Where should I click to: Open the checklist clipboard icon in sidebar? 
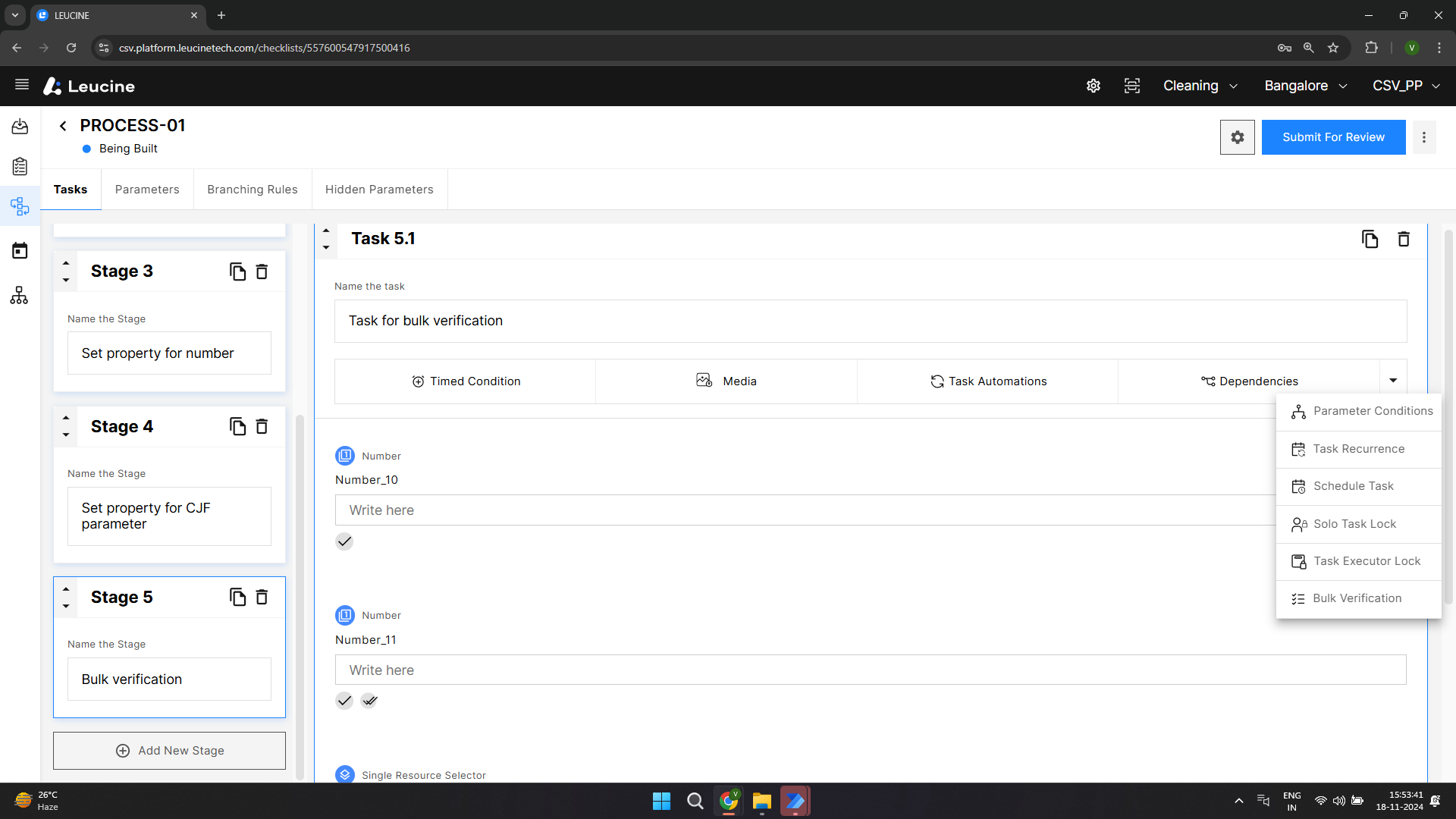20,166
